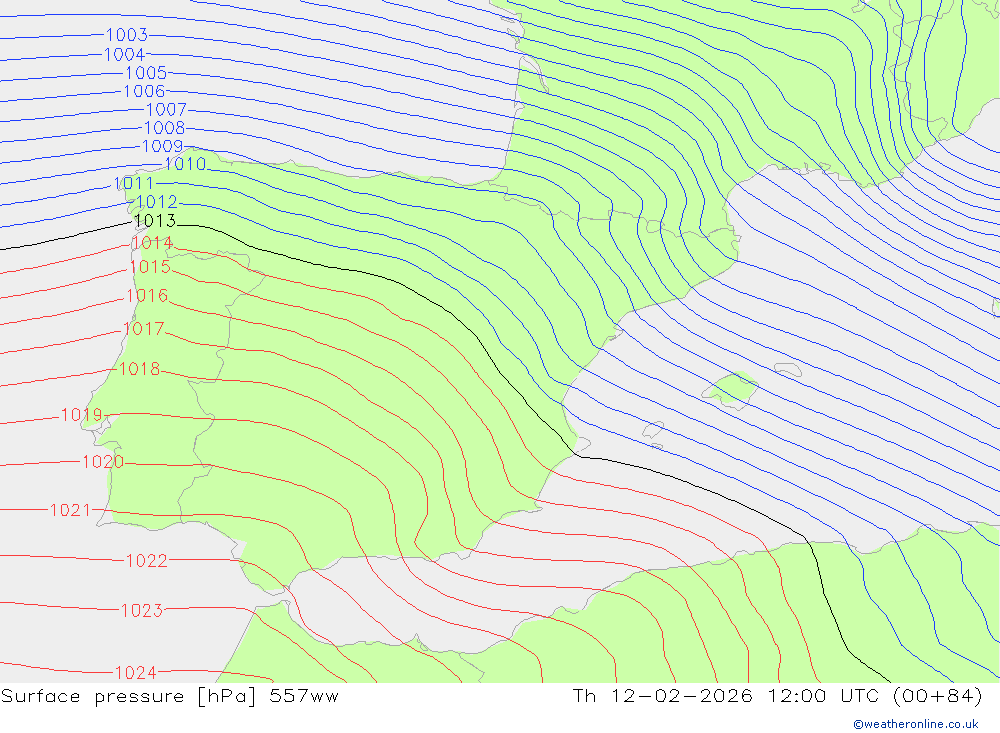1000x733 pixels.
Task: Open the weatheronline.co.uk credit link
Action: 916,724
